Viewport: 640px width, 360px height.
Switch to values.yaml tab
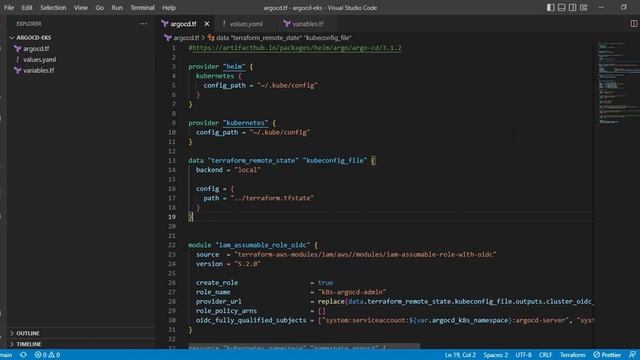tap(246, 24)
